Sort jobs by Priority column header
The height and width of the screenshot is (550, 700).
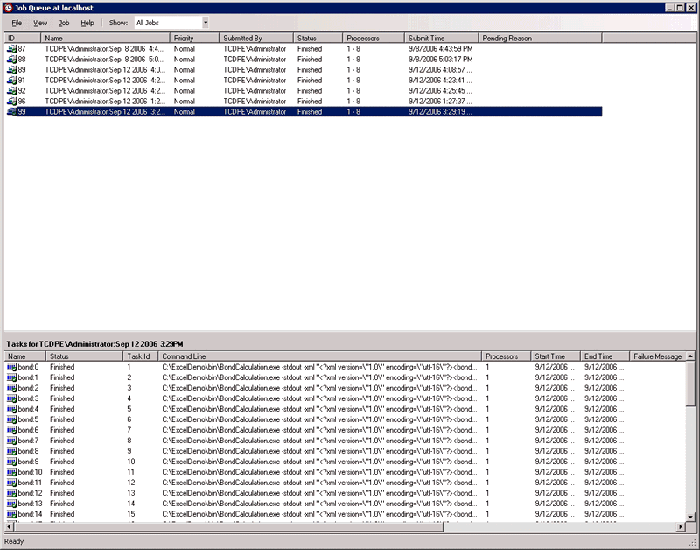tap(195, 38)
